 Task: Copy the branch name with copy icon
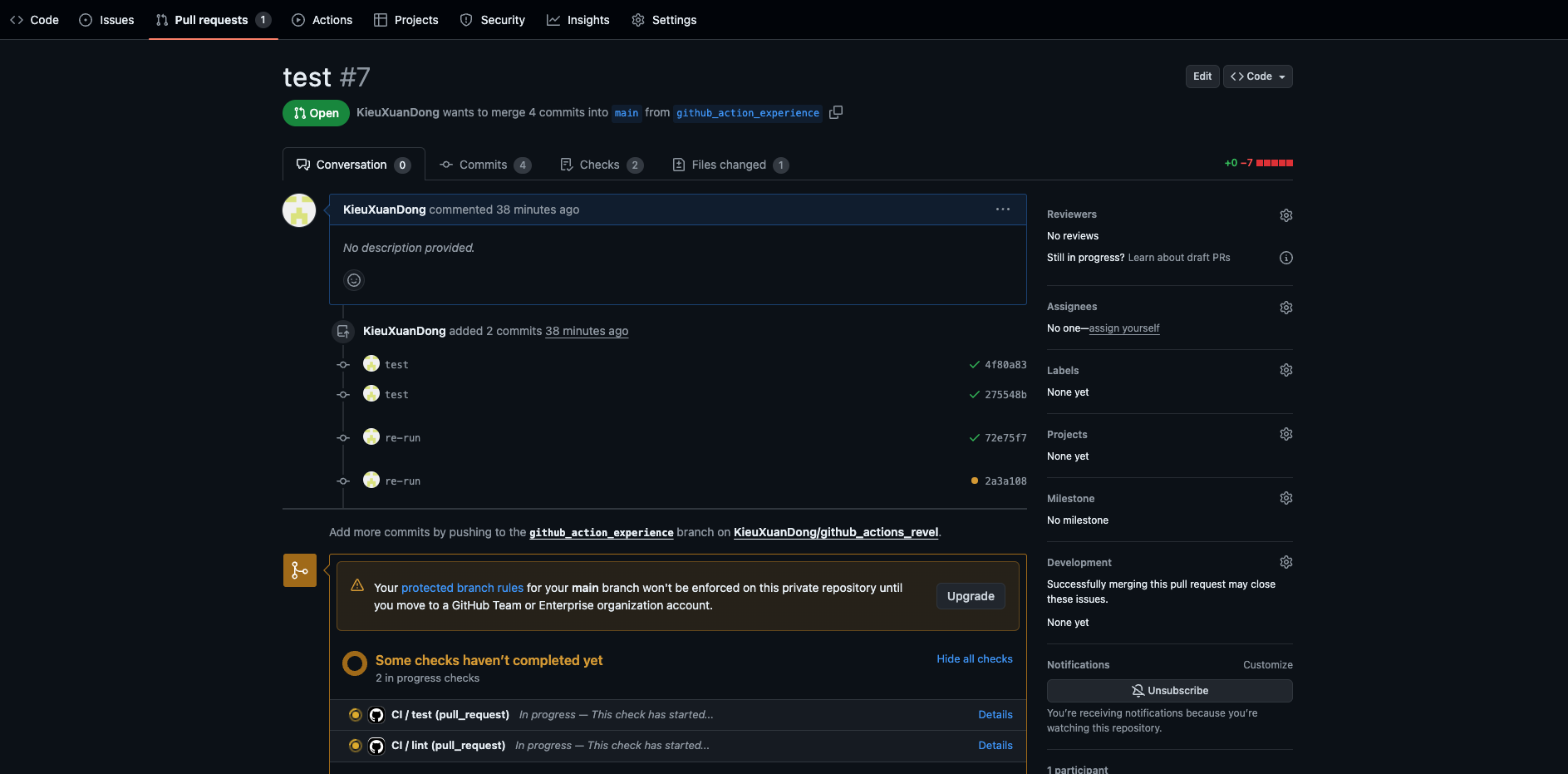pos(836,112)
